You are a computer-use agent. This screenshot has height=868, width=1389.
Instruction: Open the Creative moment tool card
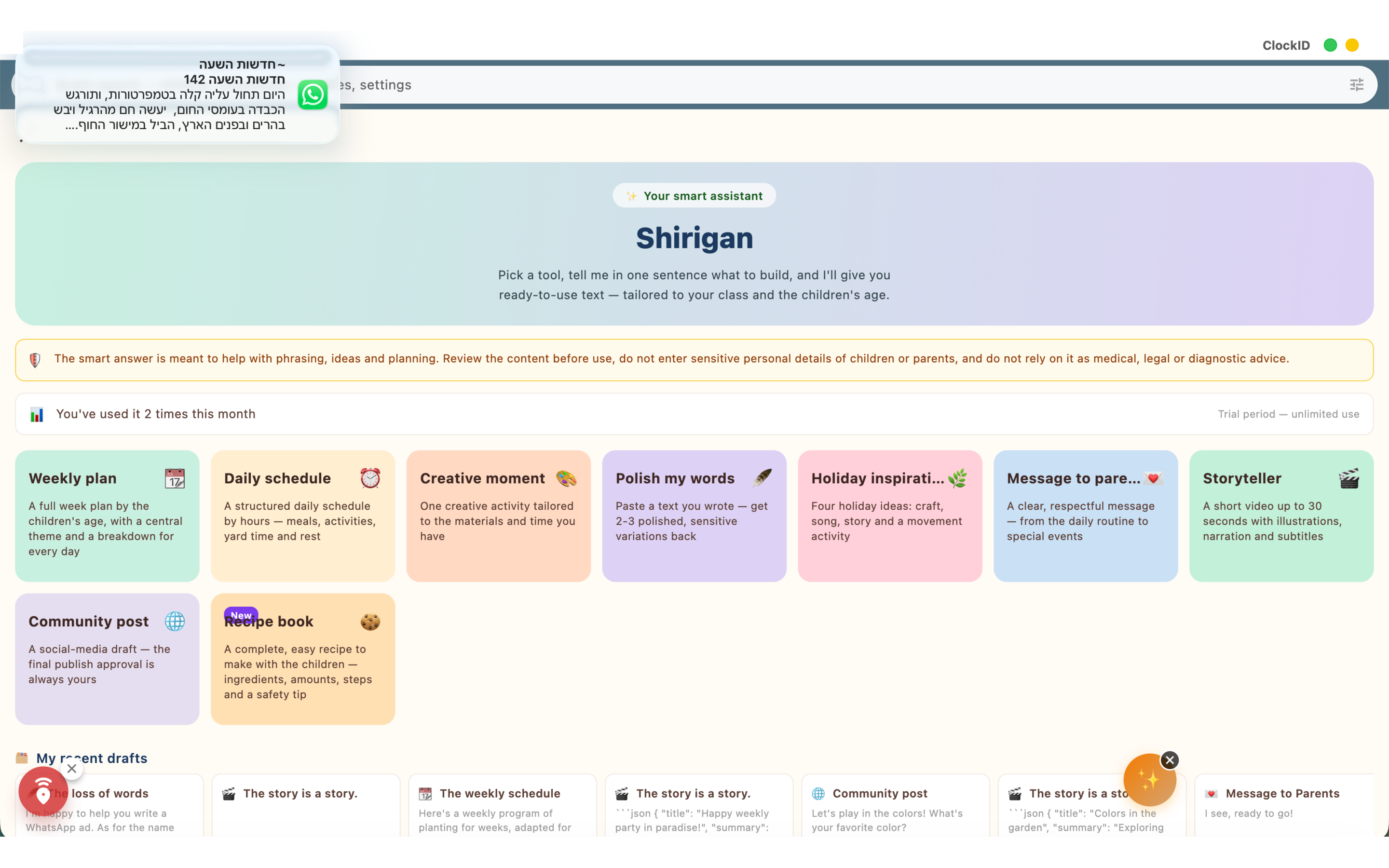point(498,515)
